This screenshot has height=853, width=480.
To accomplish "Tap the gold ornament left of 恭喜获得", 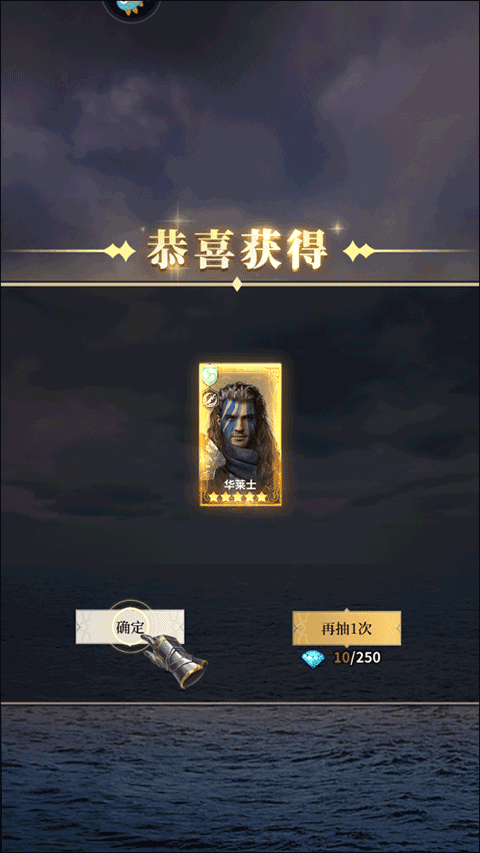I will pyautogui.click(x=119, y=251).
